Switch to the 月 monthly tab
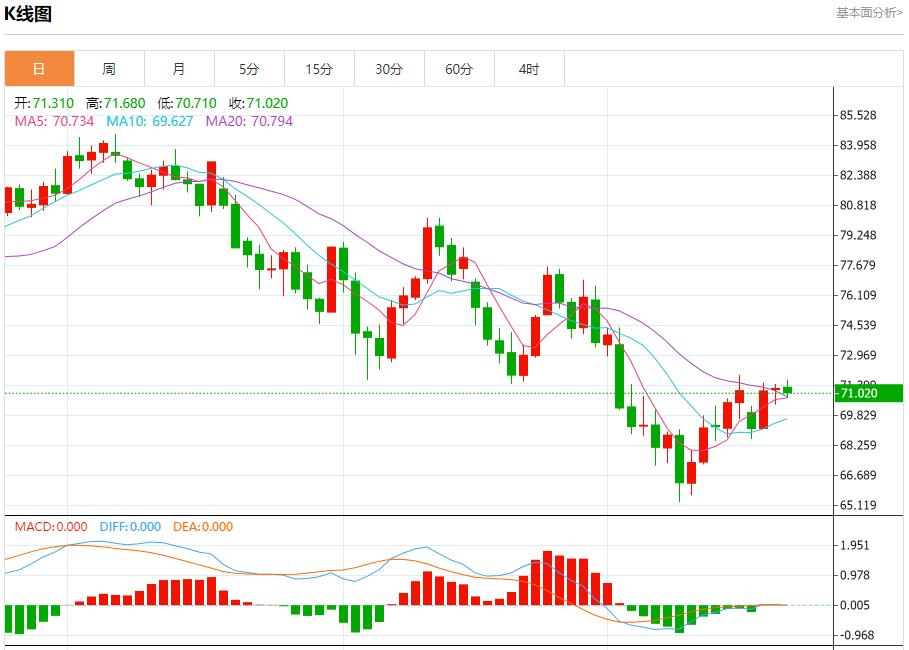Viewport: 909px width, 650px height. 179,69
